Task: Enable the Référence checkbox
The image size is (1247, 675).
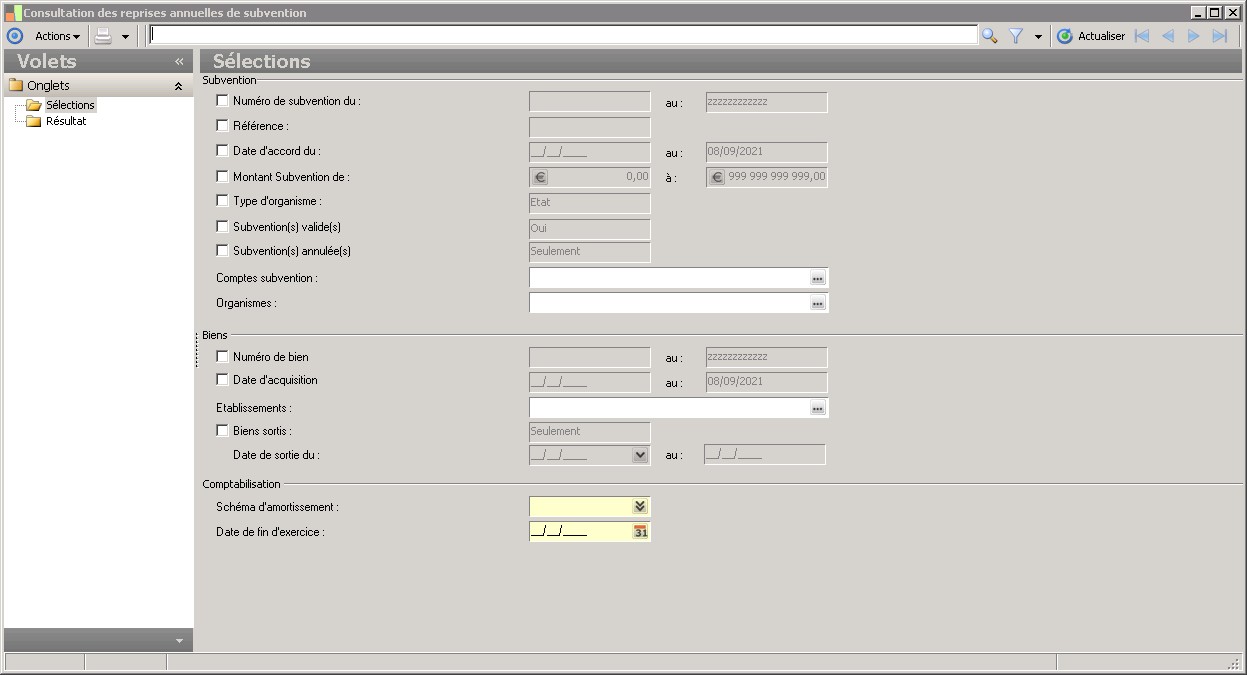Action: pos(222,126)
